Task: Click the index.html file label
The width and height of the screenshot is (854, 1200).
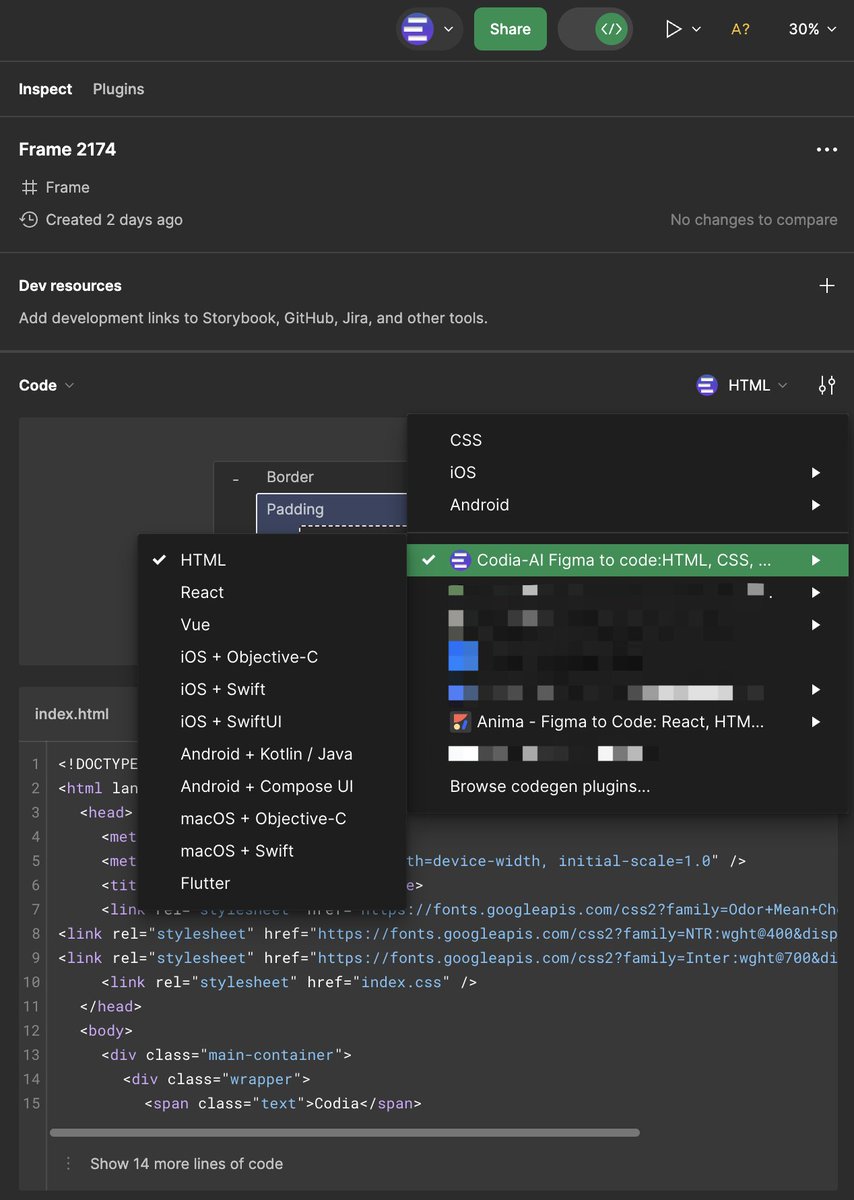Action: coord(72,714)
